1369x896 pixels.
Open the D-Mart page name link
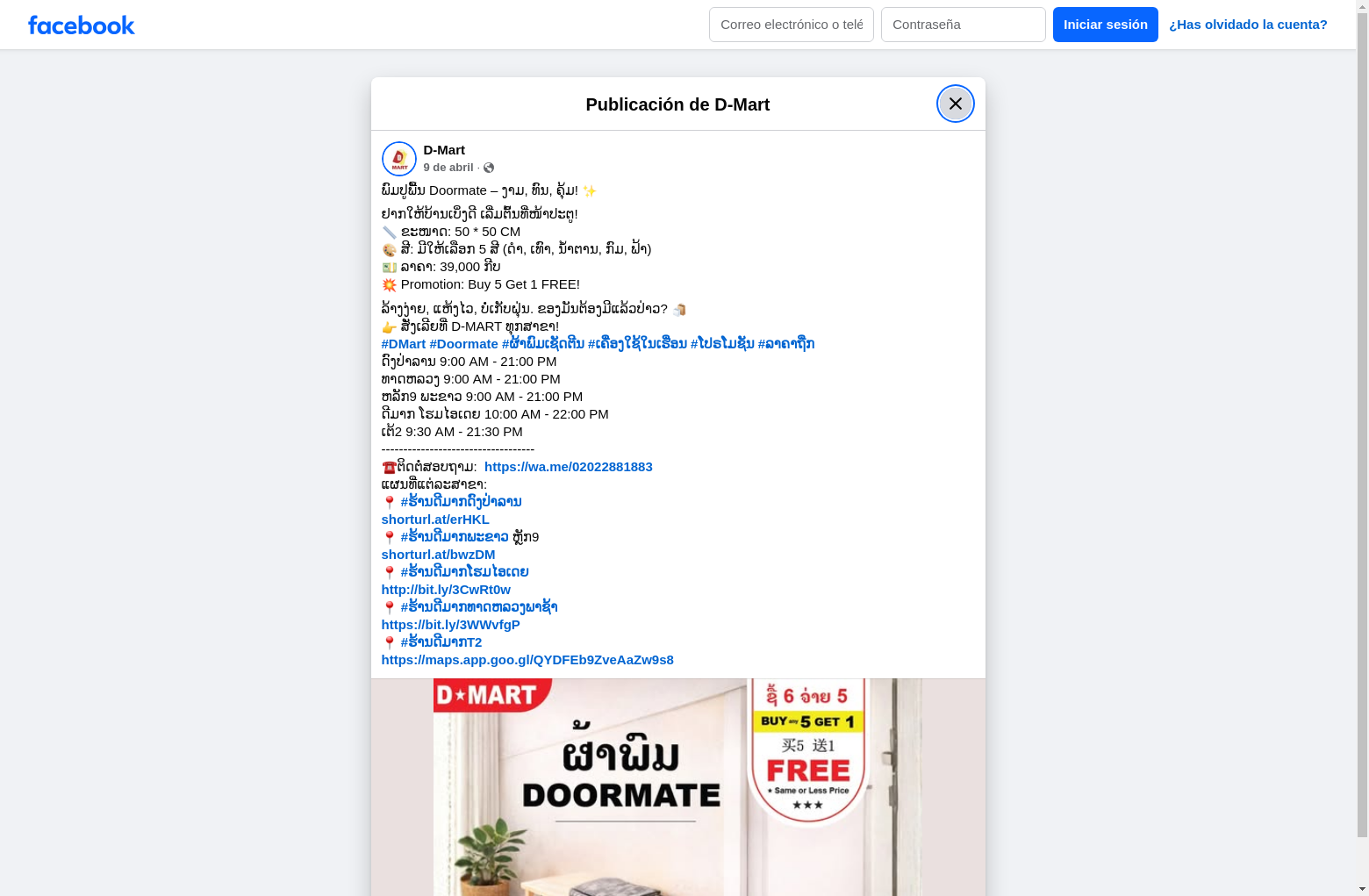point(444,150)
